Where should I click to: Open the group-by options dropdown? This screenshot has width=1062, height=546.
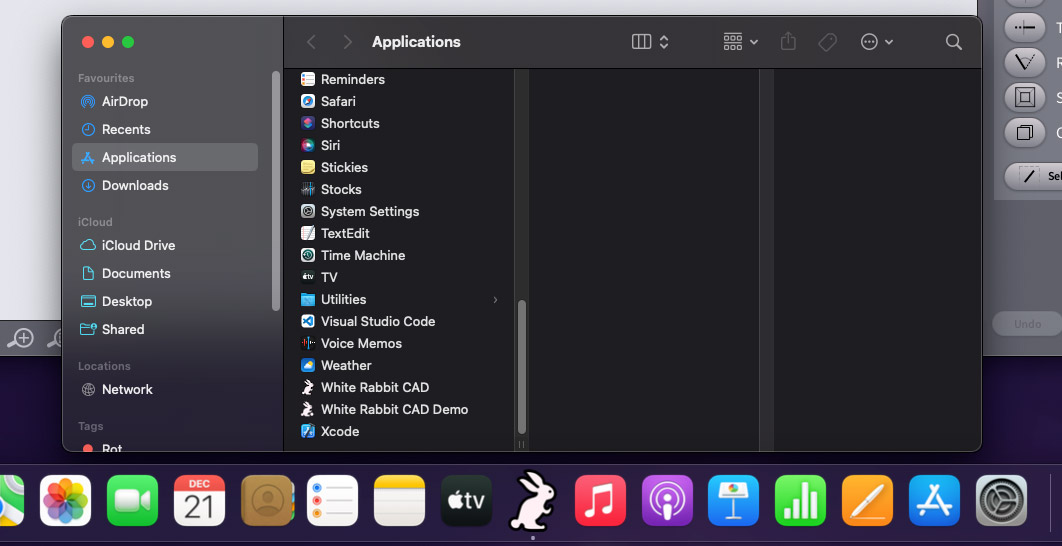coord(740,42)
